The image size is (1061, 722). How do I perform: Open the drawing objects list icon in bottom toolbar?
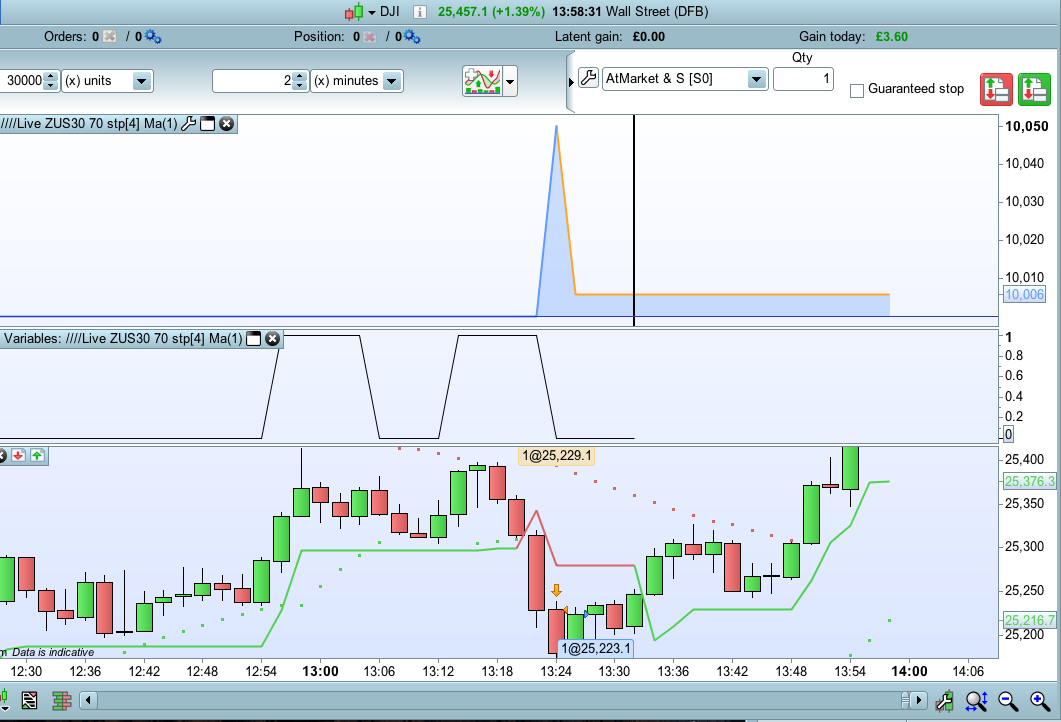[x=29, y=700]
